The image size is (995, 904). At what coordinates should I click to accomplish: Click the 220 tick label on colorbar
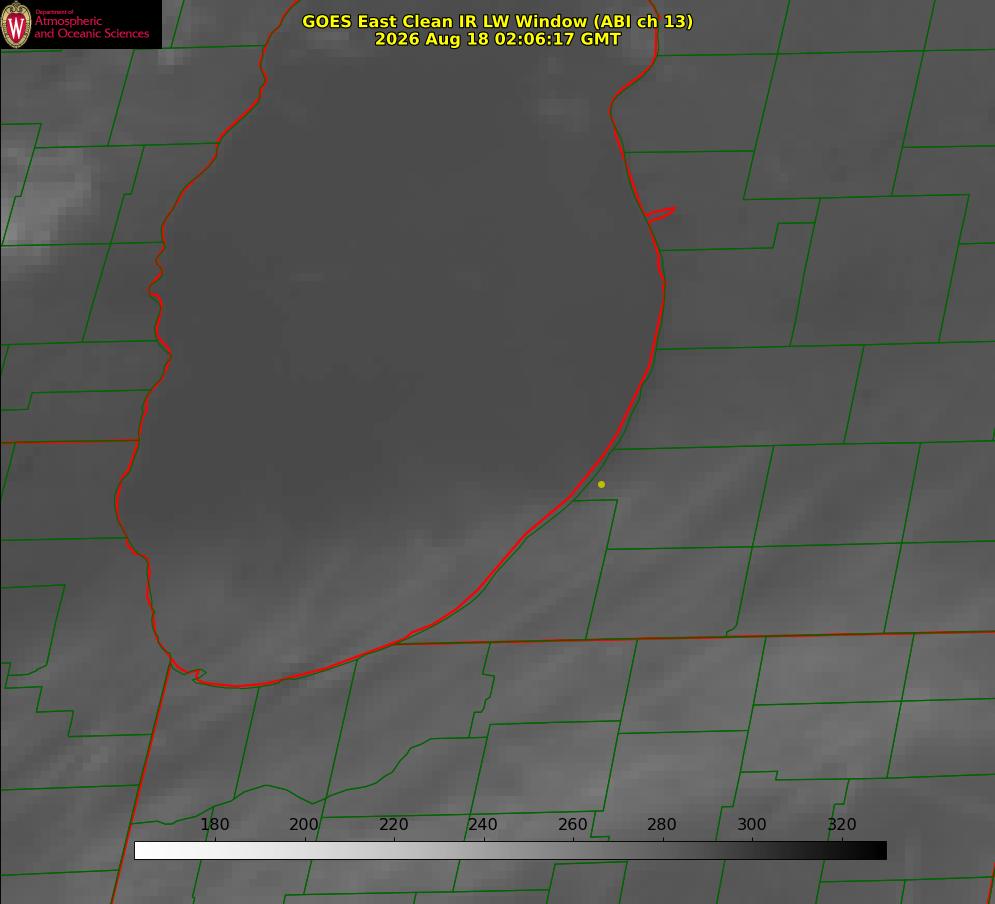(x=393, y=824)
